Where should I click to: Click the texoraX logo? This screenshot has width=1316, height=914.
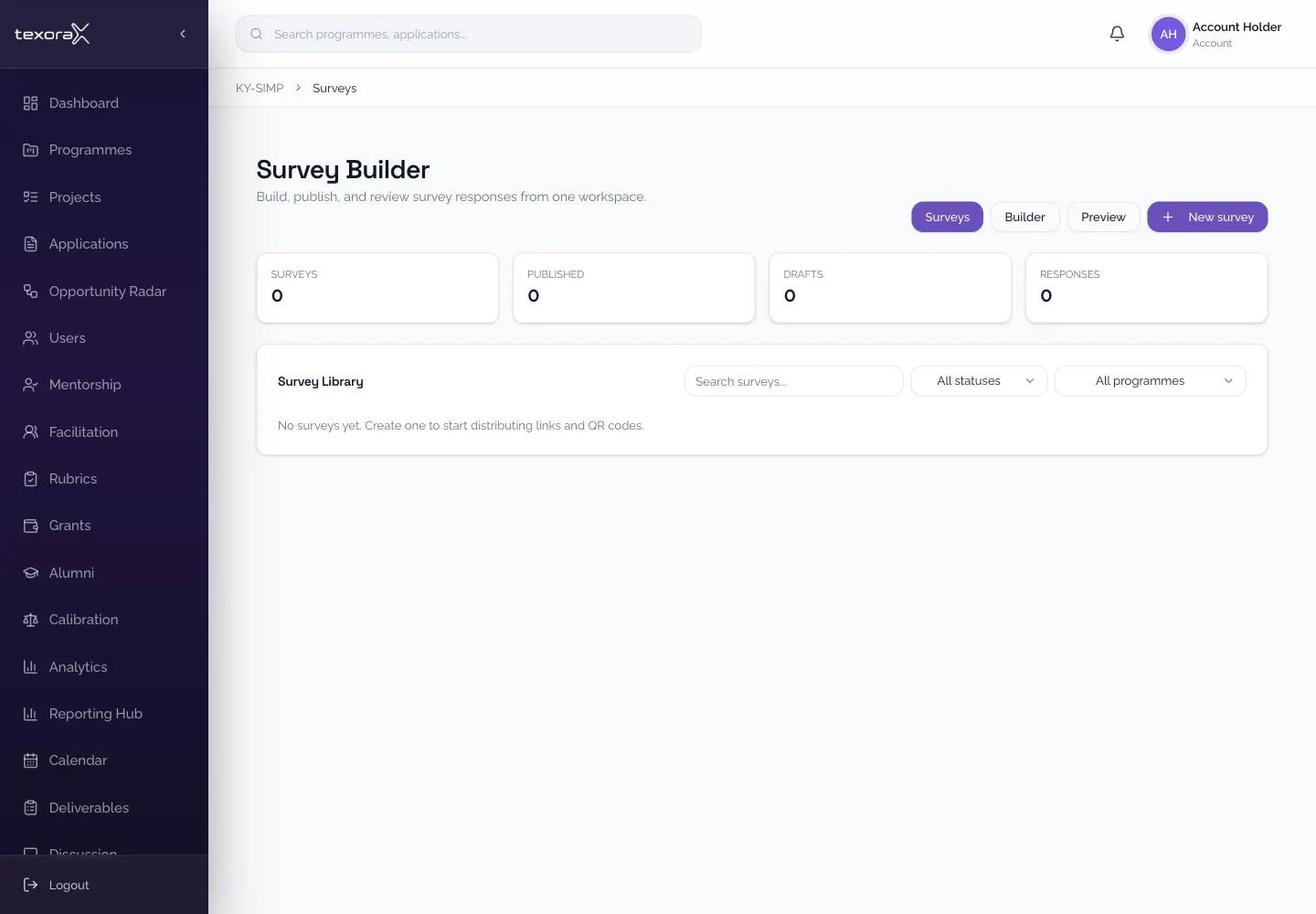click(52, 34)
